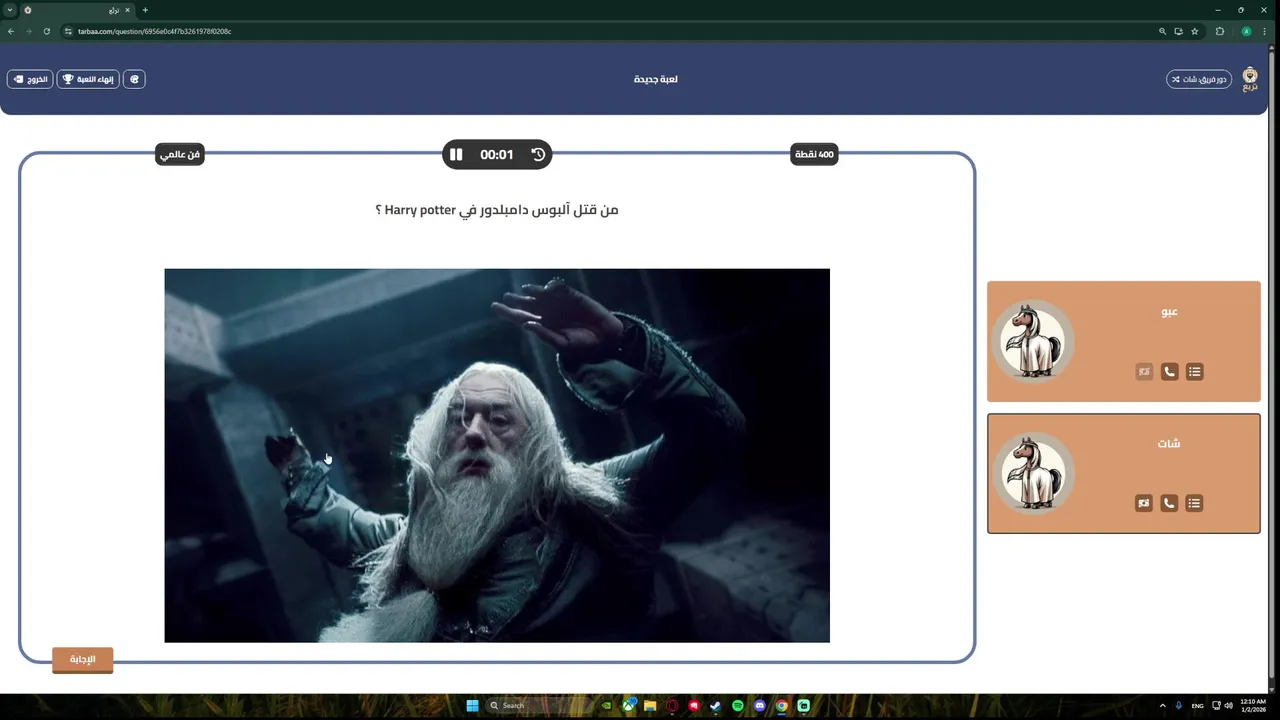
Task: Click the horse avatar of team عبو
Action: click(x=1033, y=341)
